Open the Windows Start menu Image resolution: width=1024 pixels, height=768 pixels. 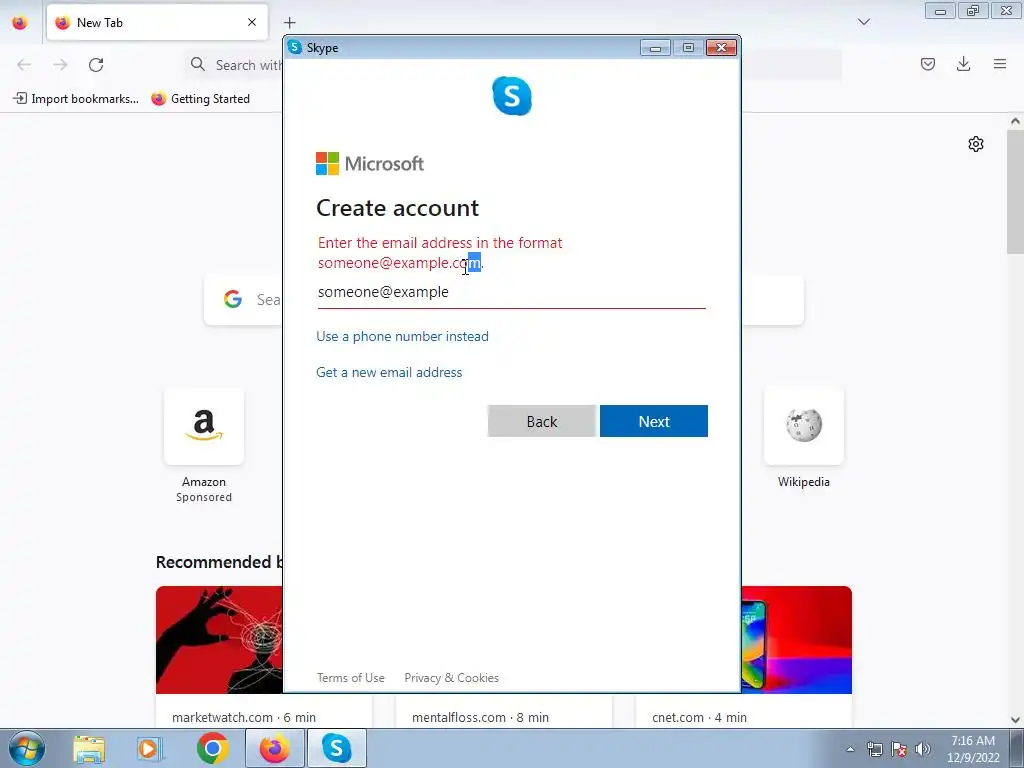(x=26, y=748)
